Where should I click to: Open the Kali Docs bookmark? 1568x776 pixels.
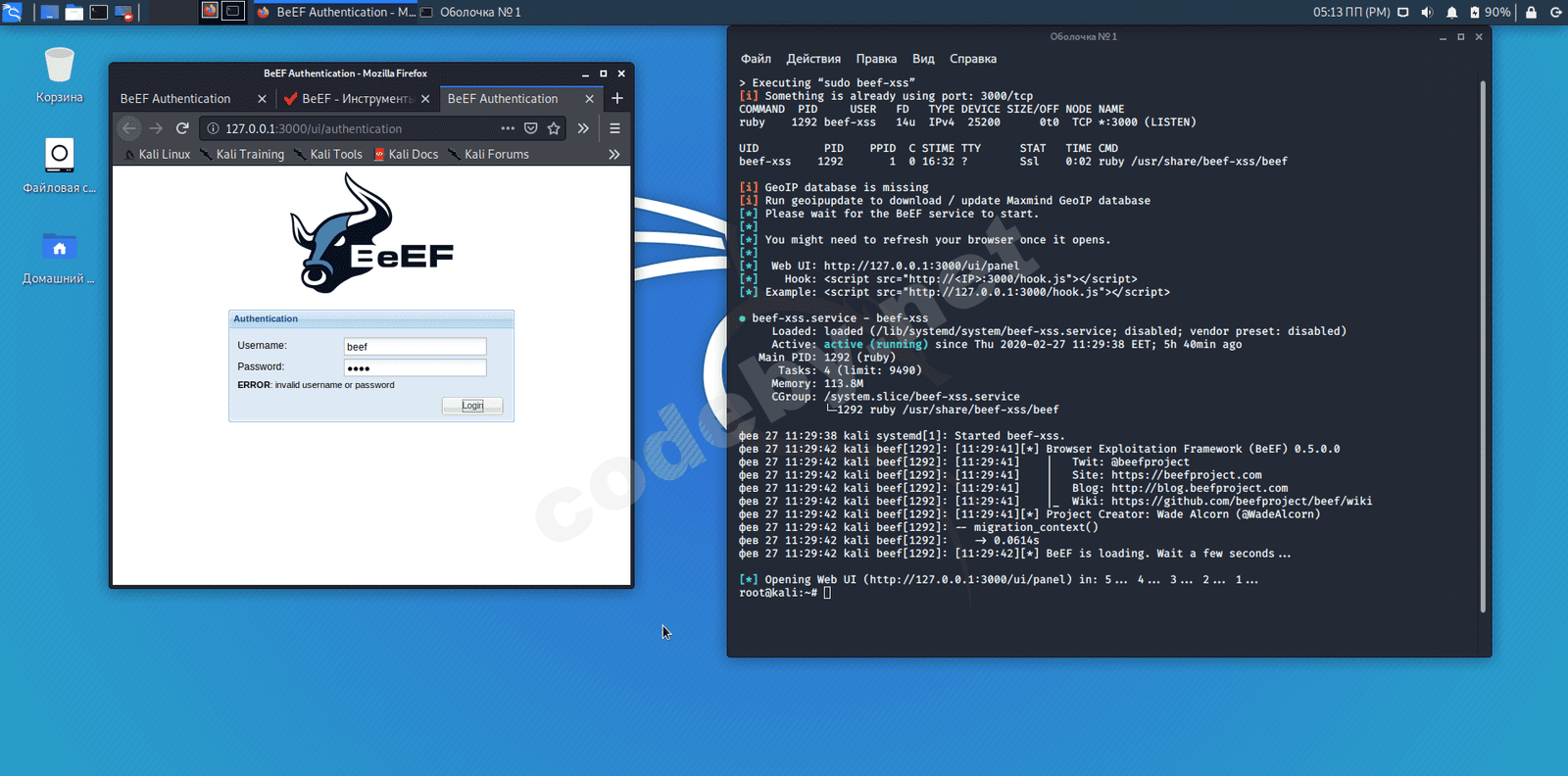pos(406,155)
